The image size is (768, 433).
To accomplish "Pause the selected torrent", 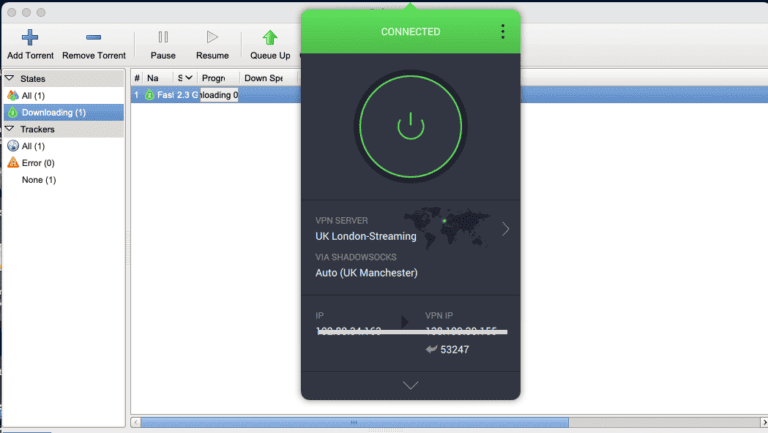I will tap(163, 38).
